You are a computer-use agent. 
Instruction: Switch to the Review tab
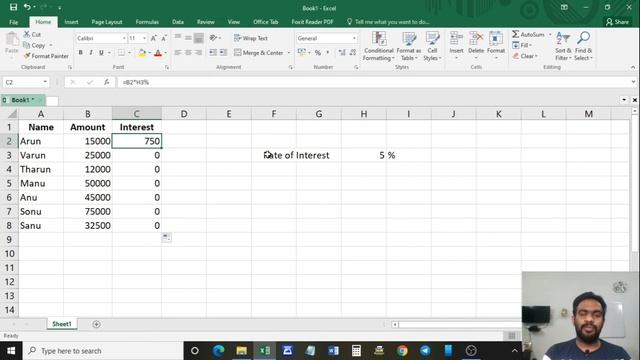pos(206,22)
